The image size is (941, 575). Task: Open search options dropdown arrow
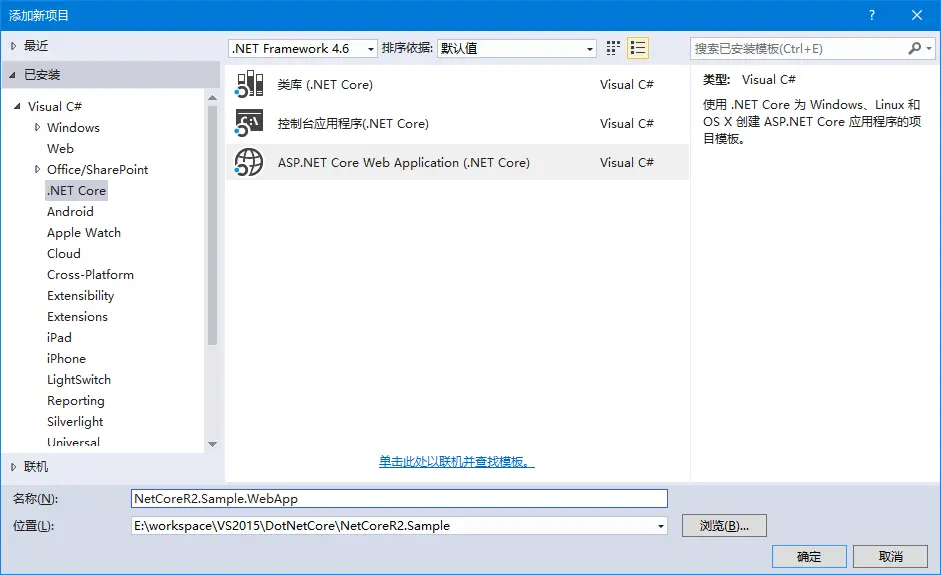[x=929, y=48]
